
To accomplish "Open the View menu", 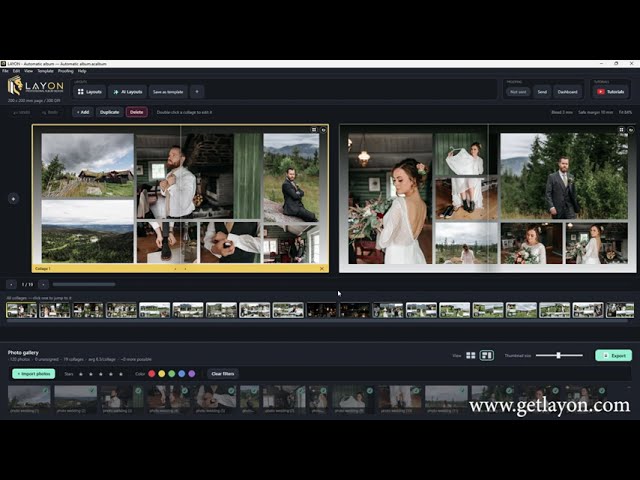I will click(x=28, y=71).
